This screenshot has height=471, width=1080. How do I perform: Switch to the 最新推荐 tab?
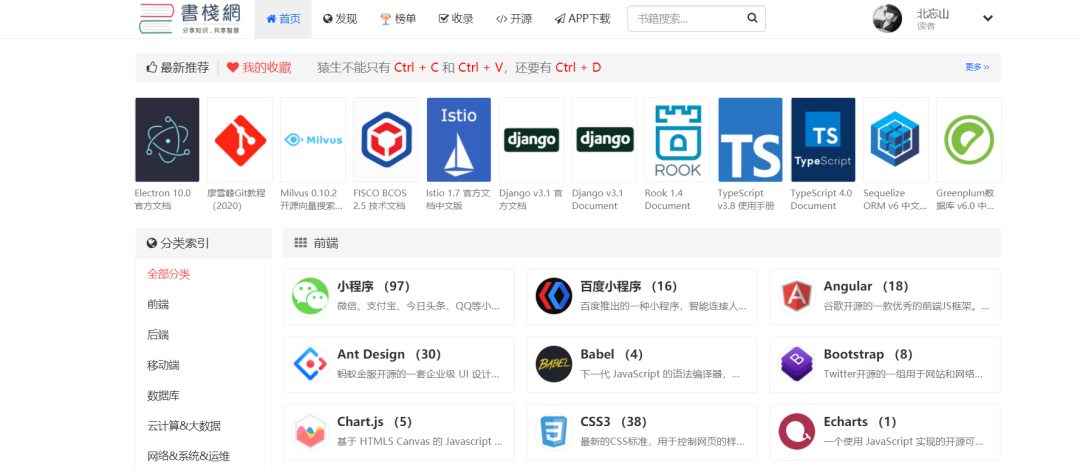pos(178,67)
